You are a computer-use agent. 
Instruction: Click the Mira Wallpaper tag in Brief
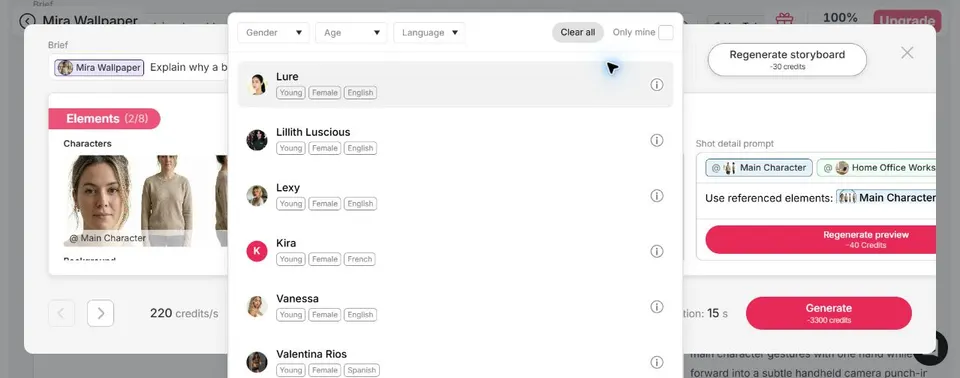99,67
